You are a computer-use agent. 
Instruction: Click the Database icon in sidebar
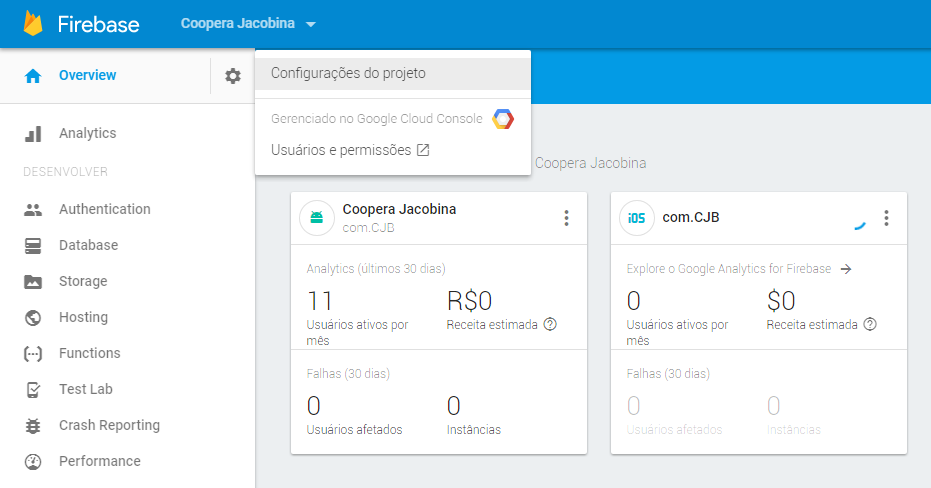pos(33,246)
